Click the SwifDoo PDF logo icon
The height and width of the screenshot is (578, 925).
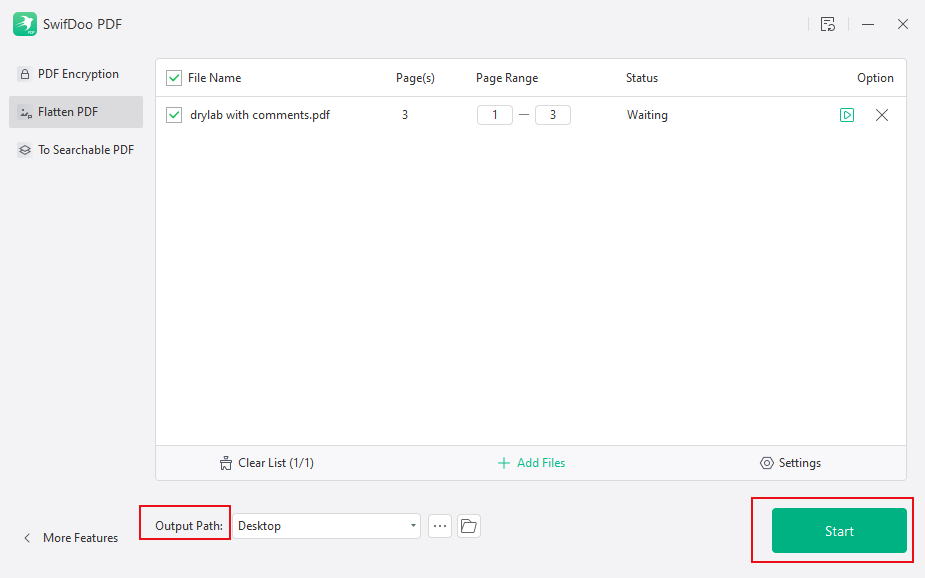pos(24,23)
